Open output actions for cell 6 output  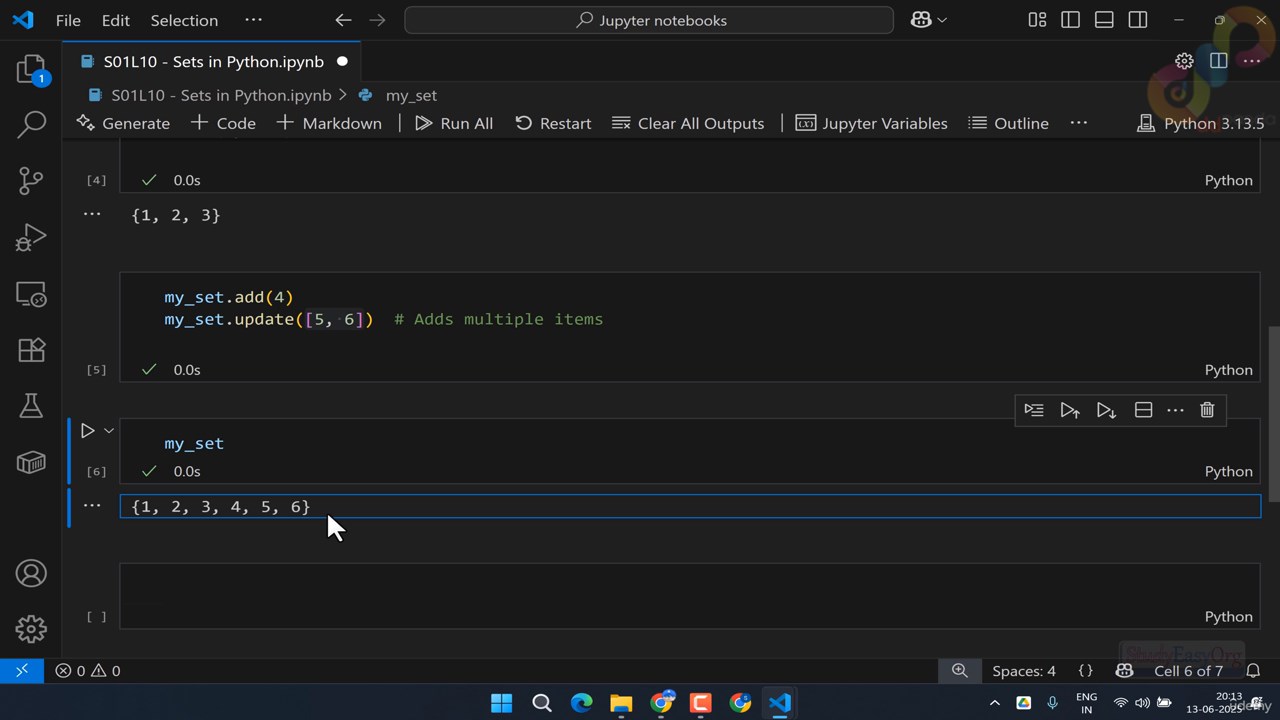click(x=92, y=505)
